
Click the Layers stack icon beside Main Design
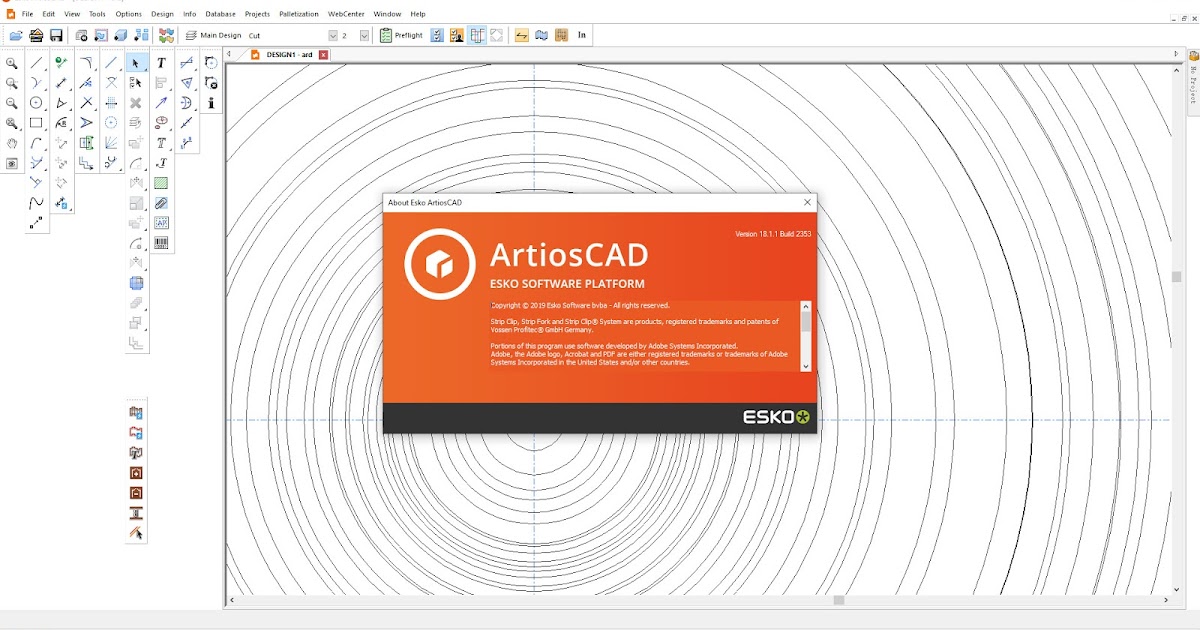coord(190,35)
